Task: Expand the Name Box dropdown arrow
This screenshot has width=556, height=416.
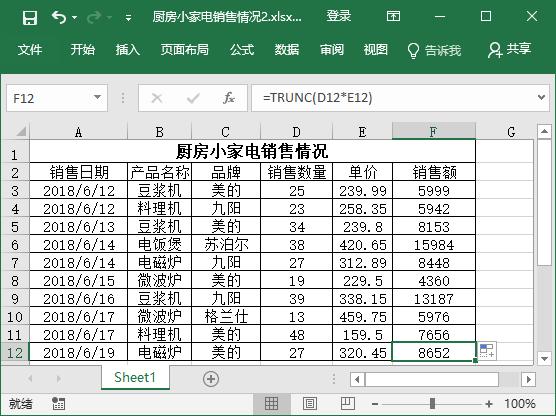Action: click(97, 97)
